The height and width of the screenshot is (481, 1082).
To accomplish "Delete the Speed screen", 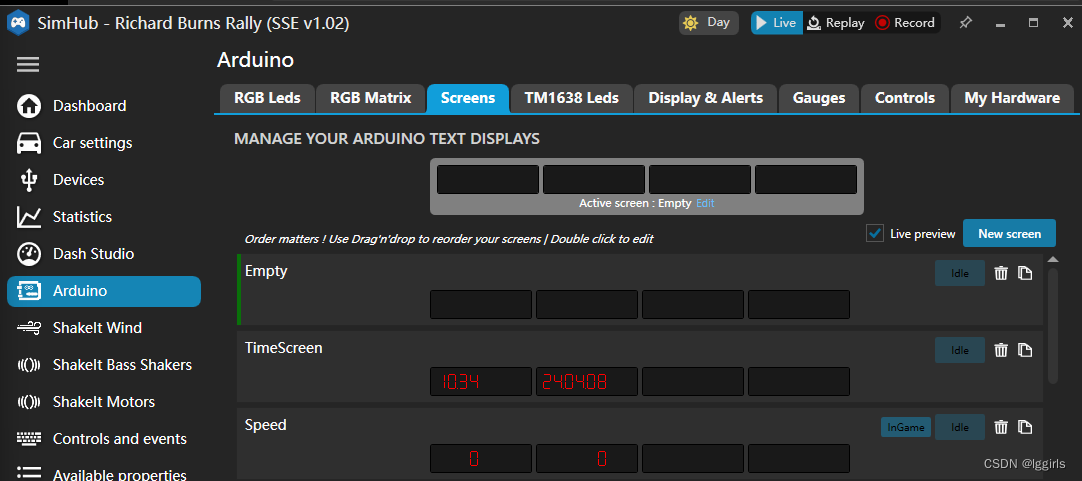I will (1001, 427).
